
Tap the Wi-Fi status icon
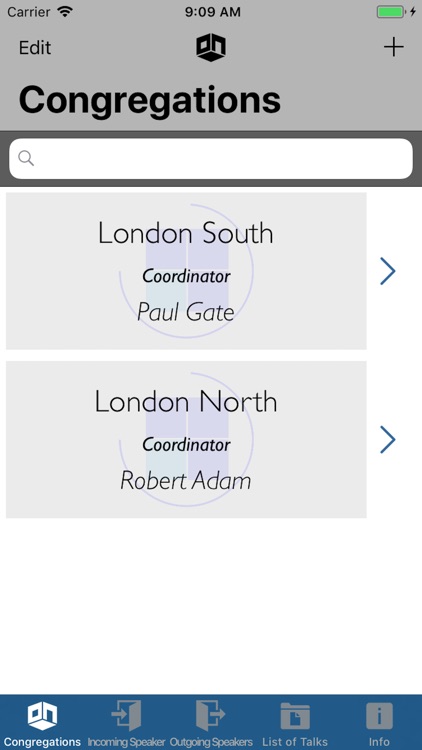(64, 11)
